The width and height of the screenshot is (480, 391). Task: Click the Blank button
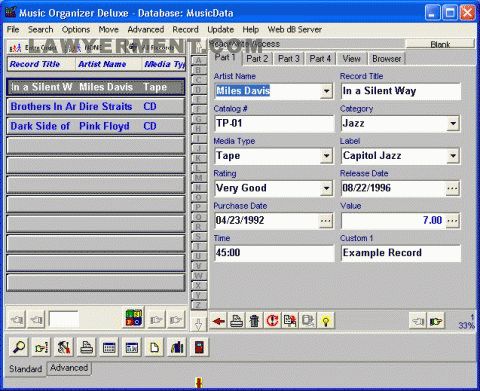click(440, 44)
